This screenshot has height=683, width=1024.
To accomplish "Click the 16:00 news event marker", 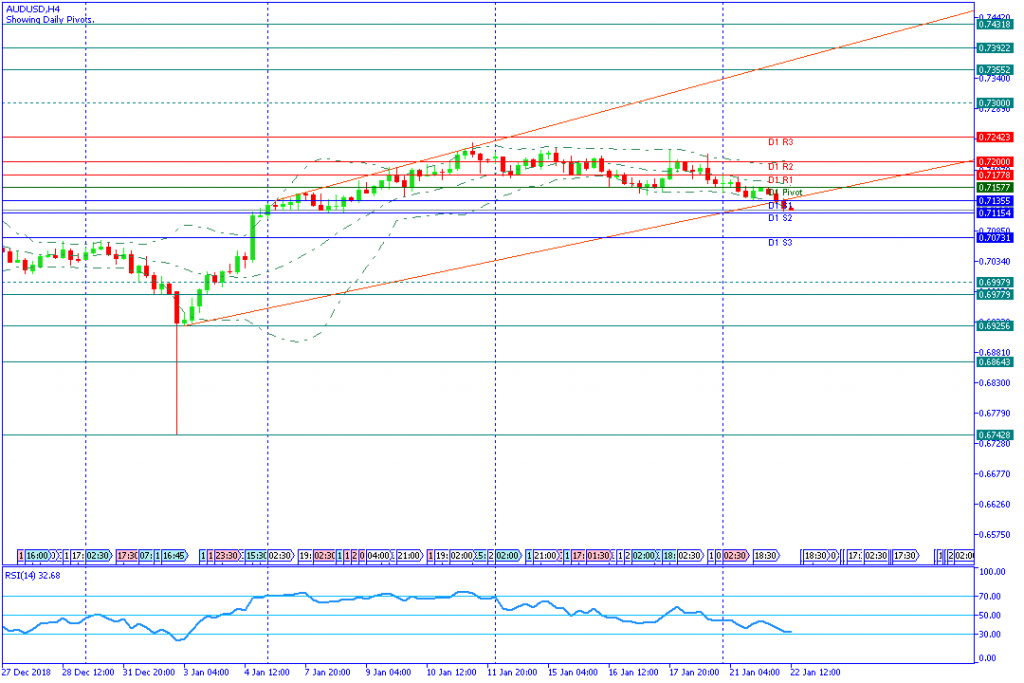I will [x=37, y=554].
